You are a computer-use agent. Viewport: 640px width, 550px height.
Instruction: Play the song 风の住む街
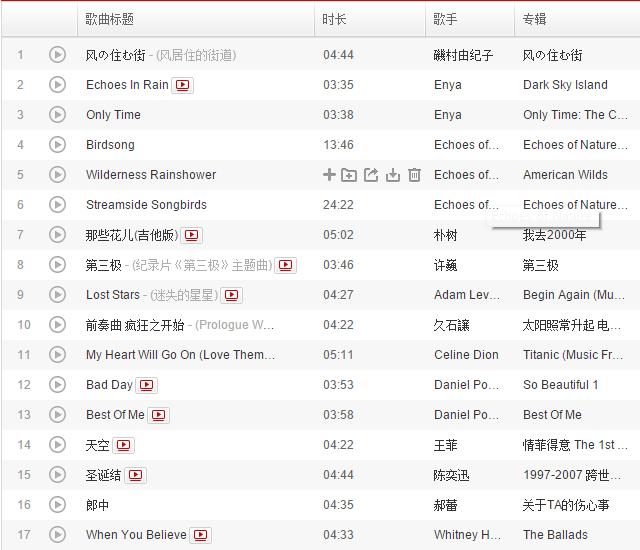click(57, 55)
